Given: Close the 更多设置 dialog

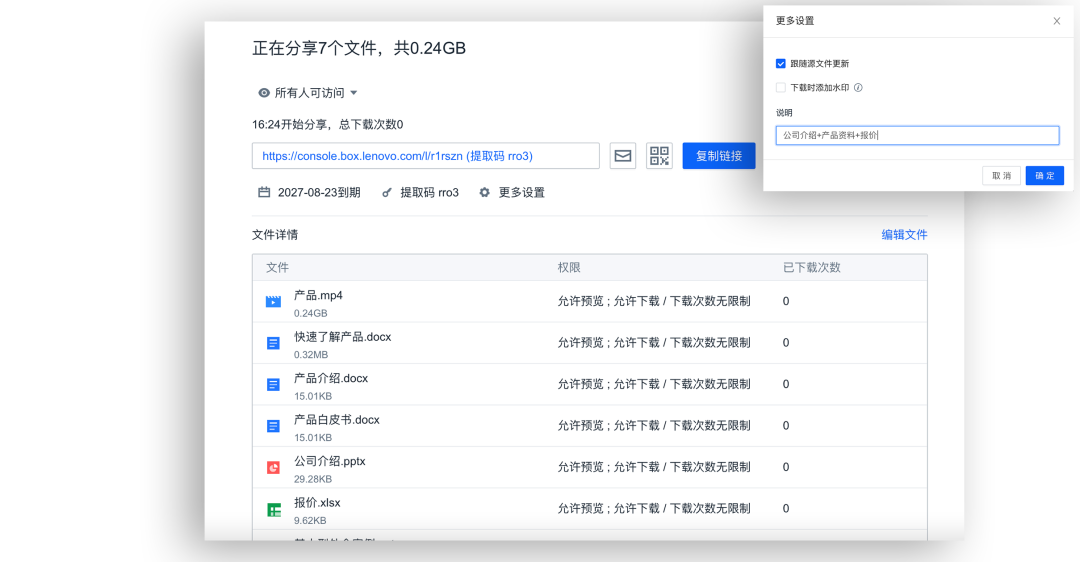Looking at the screenshot, I should point(1057,21).
